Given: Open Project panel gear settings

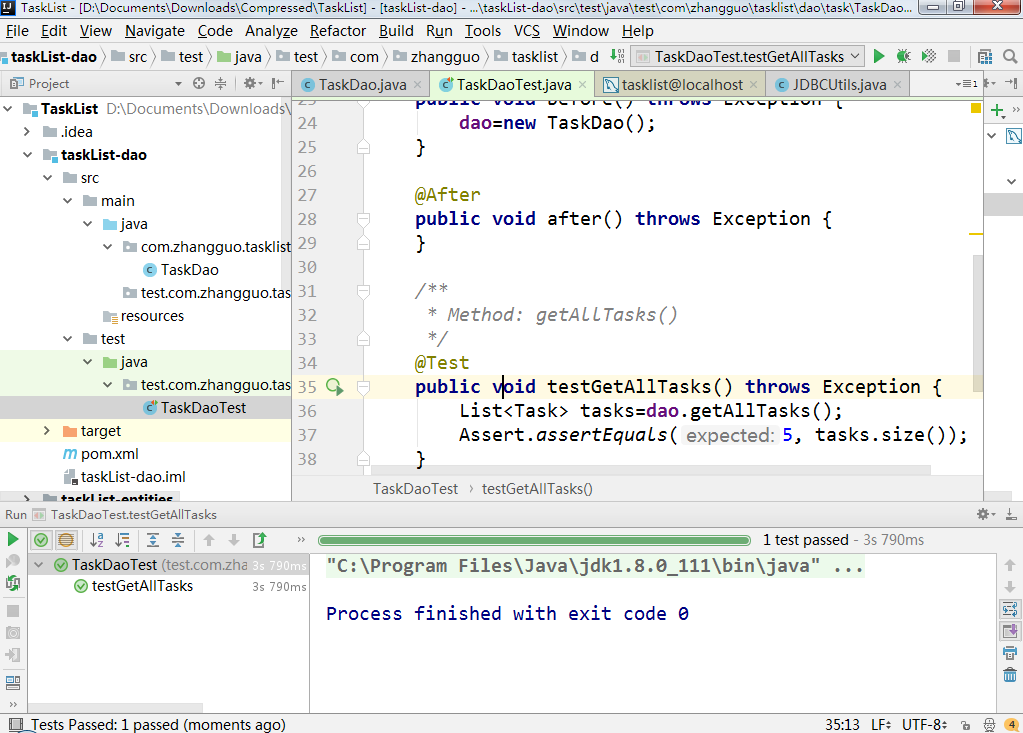Looking at the screenshot, I should click(x=252, y=83).
